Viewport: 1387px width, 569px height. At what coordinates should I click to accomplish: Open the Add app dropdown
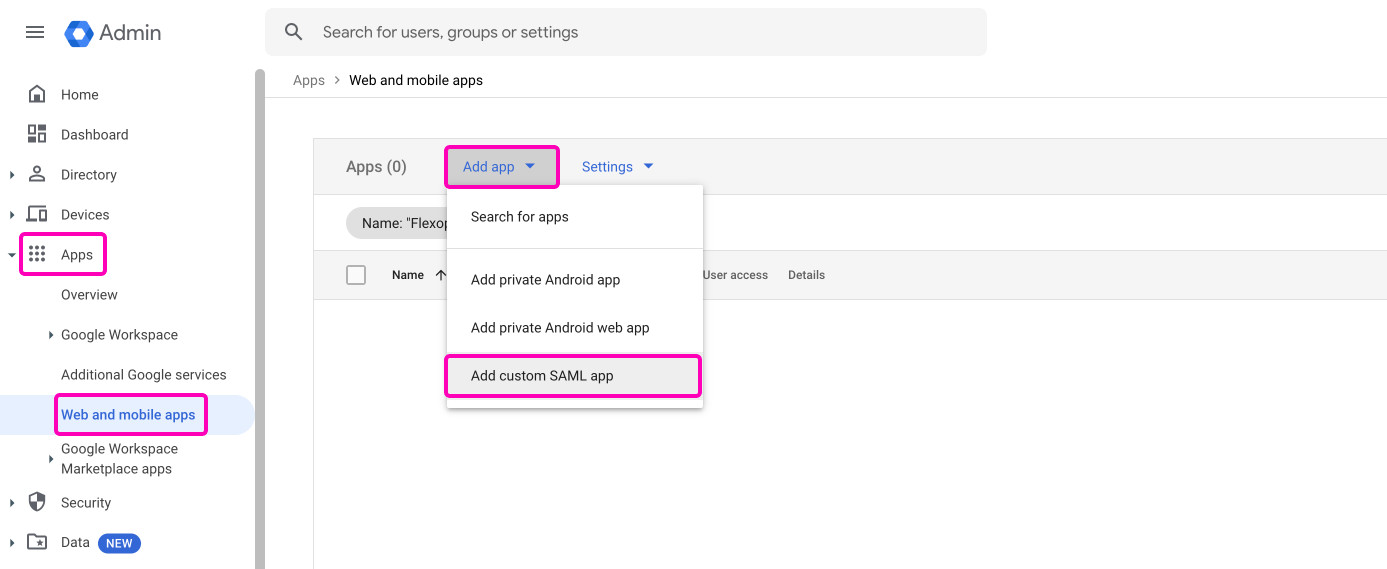[x=500, y=167]
